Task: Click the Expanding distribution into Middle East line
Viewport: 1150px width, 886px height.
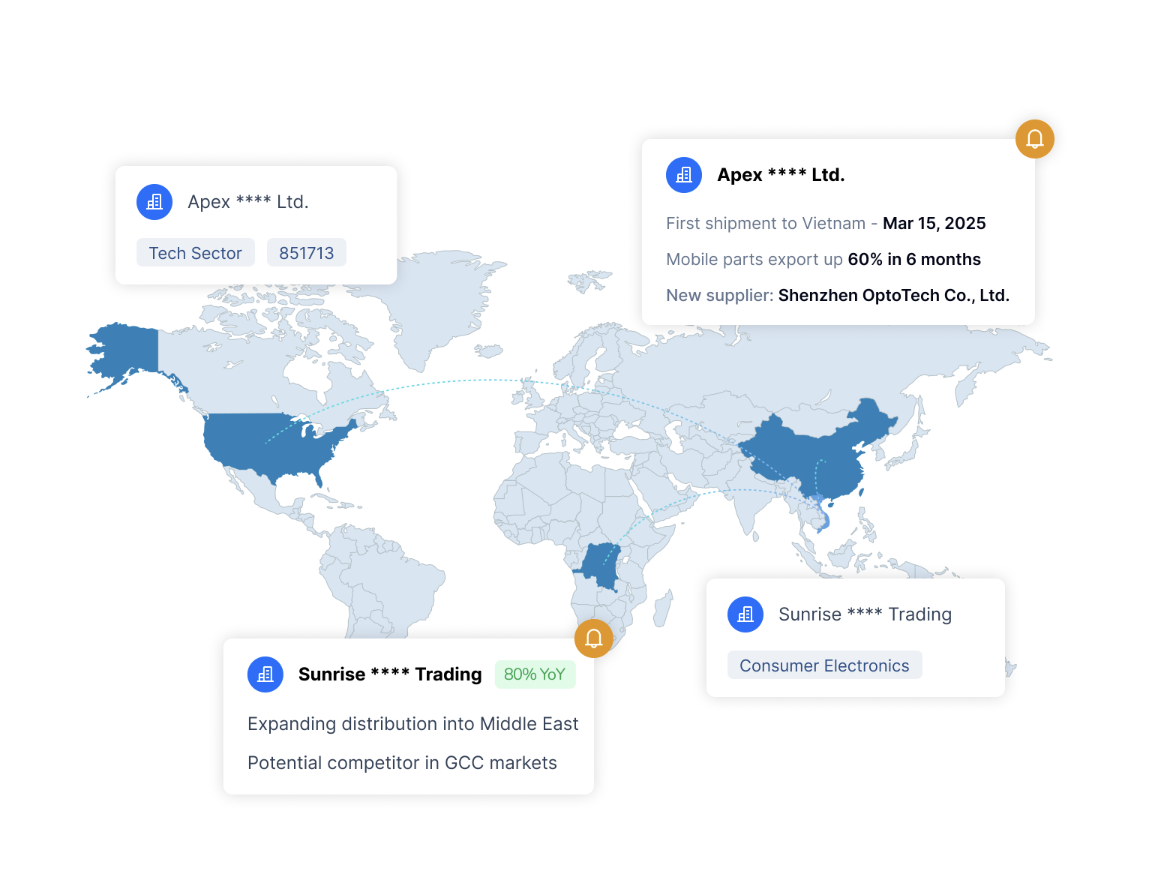Action: click(412, 724)
